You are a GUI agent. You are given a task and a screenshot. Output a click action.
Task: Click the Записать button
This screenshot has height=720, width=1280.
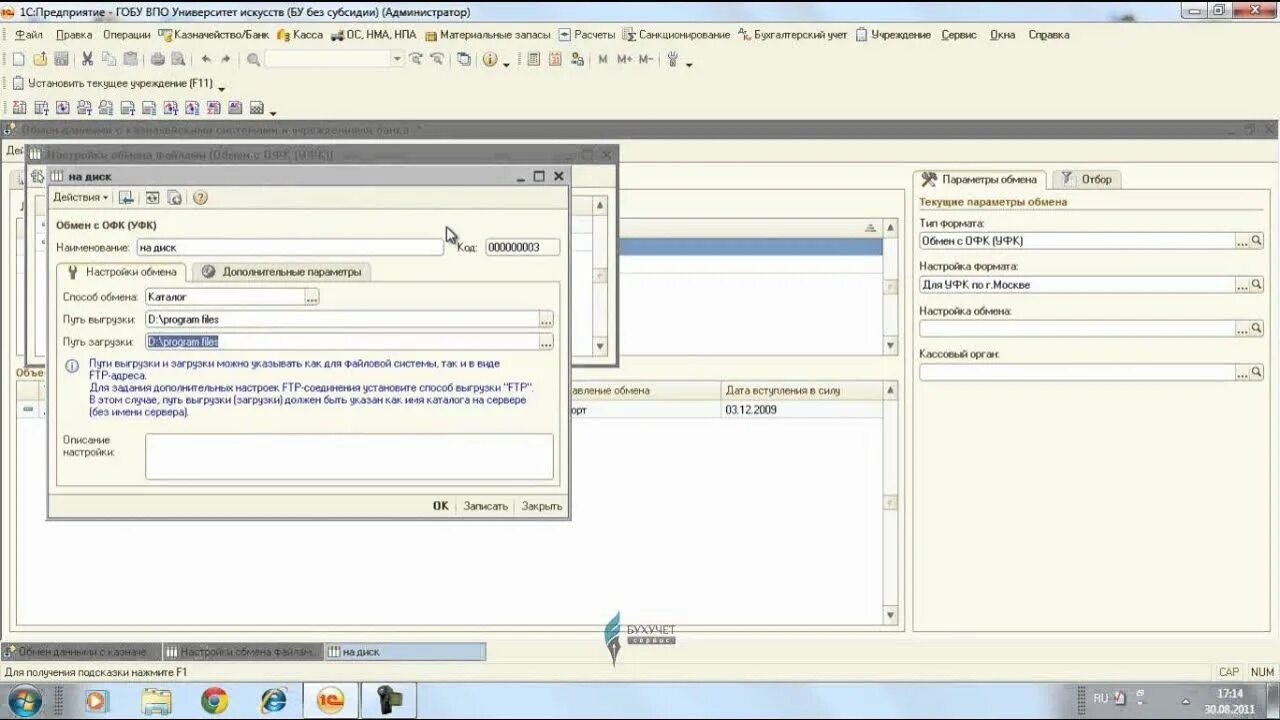click(x=486, y=506)
